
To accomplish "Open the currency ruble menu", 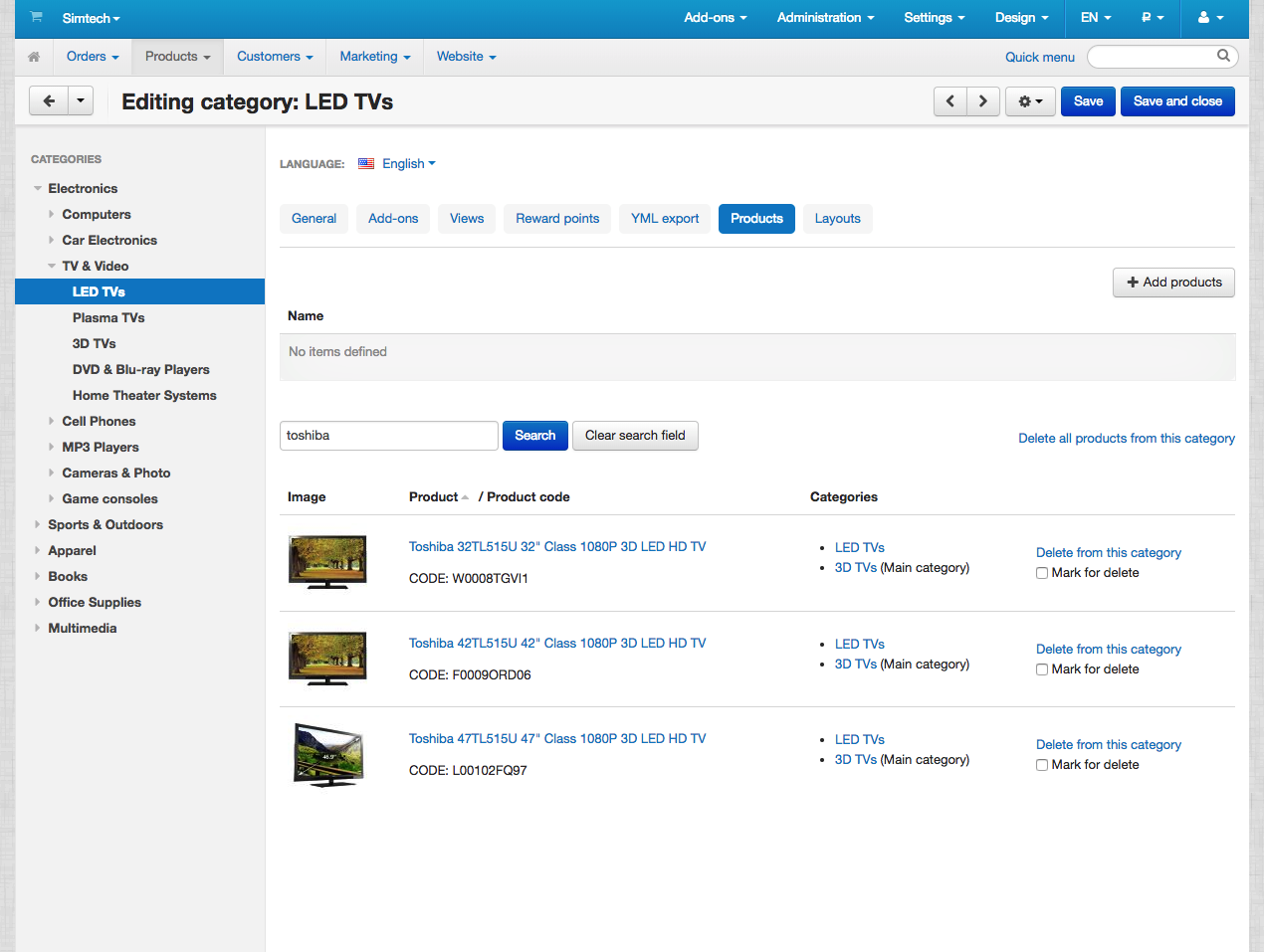I will [1153, 18].
